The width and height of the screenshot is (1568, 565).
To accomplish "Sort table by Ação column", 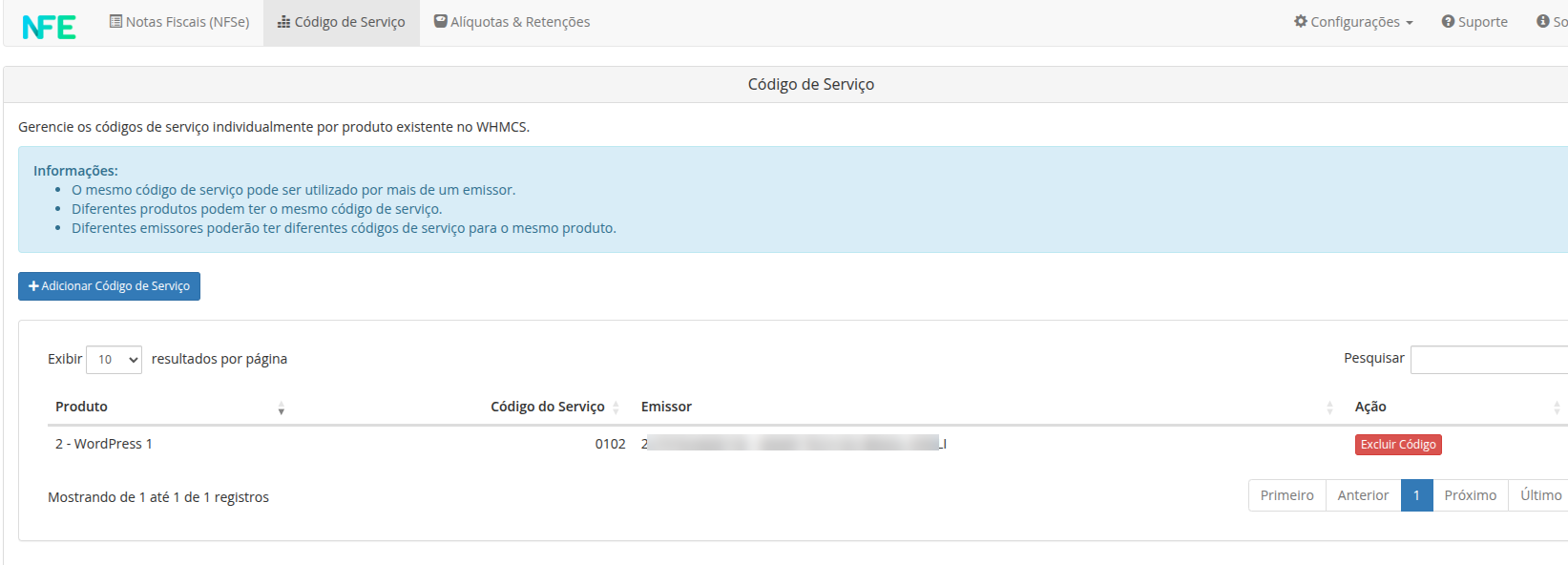I will pos(1456,408).
